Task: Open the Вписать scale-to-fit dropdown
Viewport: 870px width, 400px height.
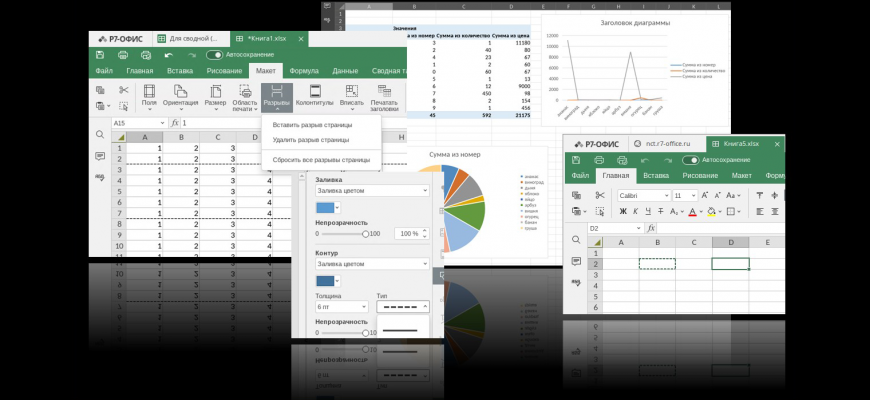Action: (x=352, y=98)
